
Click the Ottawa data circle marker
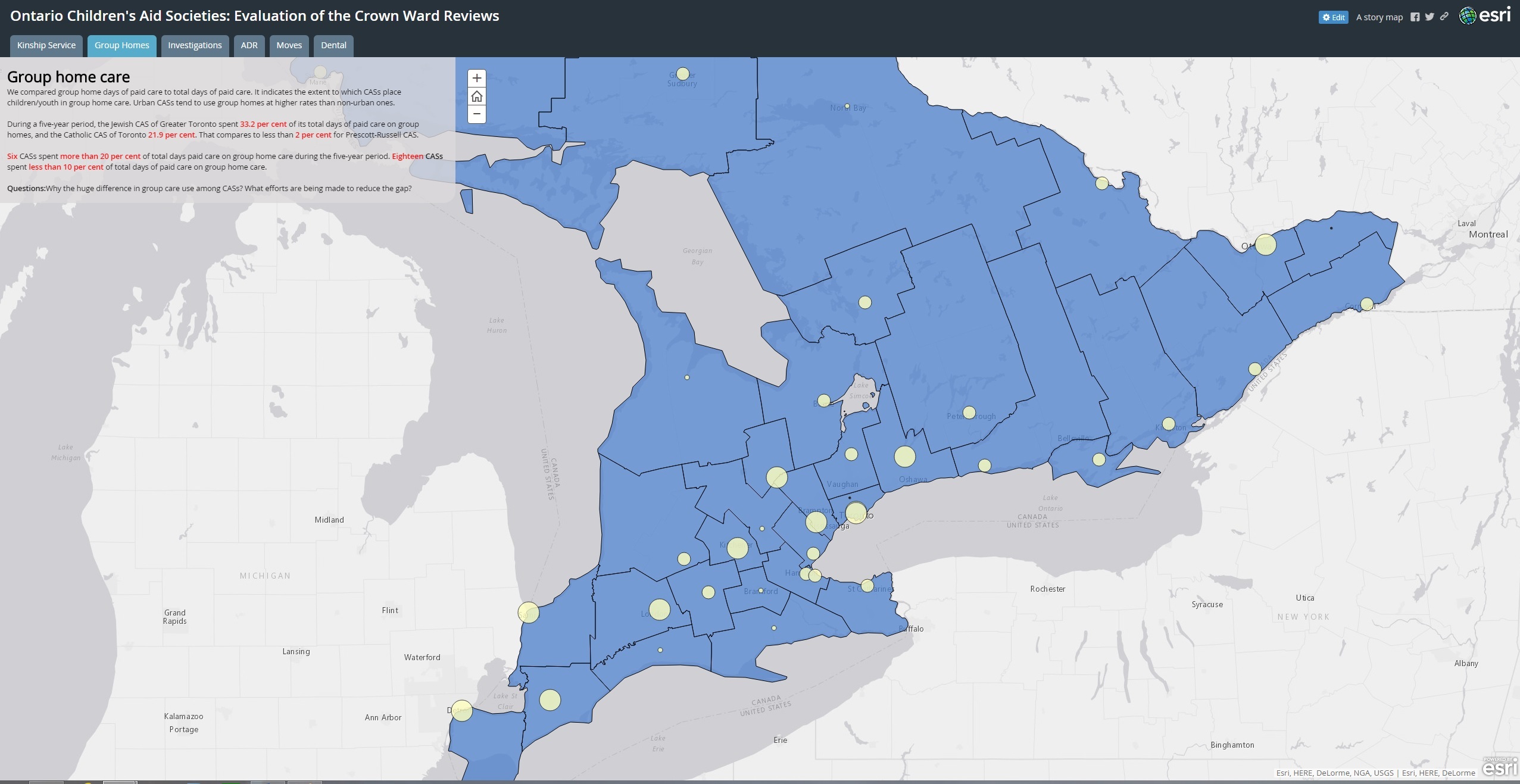tap(1265, 245)
